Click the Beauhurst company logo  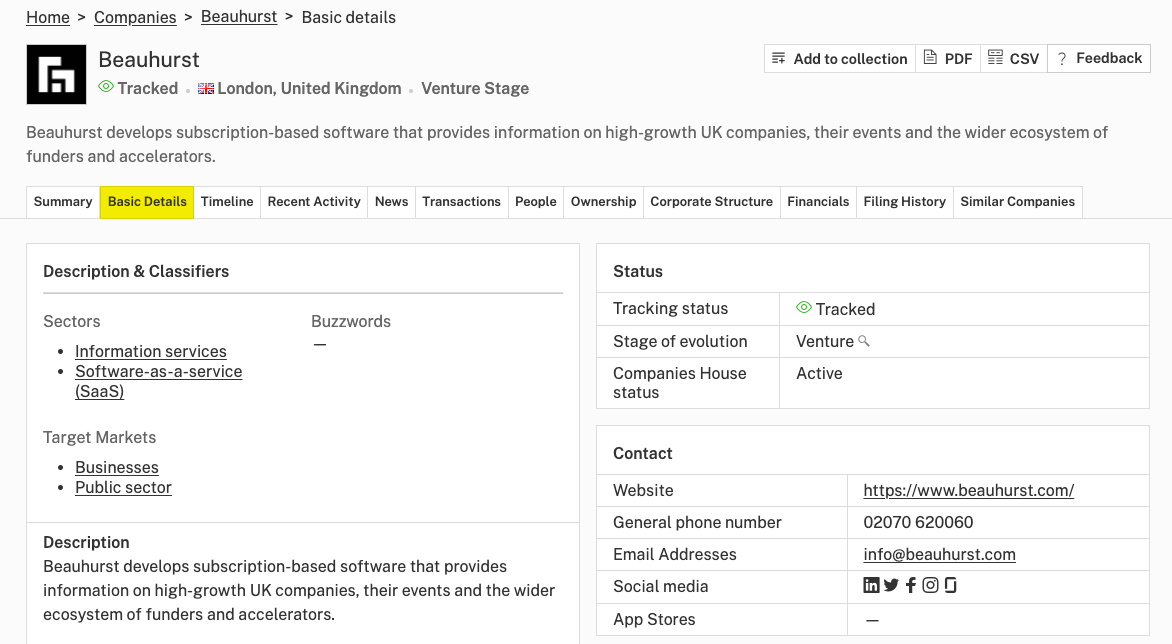56,75
